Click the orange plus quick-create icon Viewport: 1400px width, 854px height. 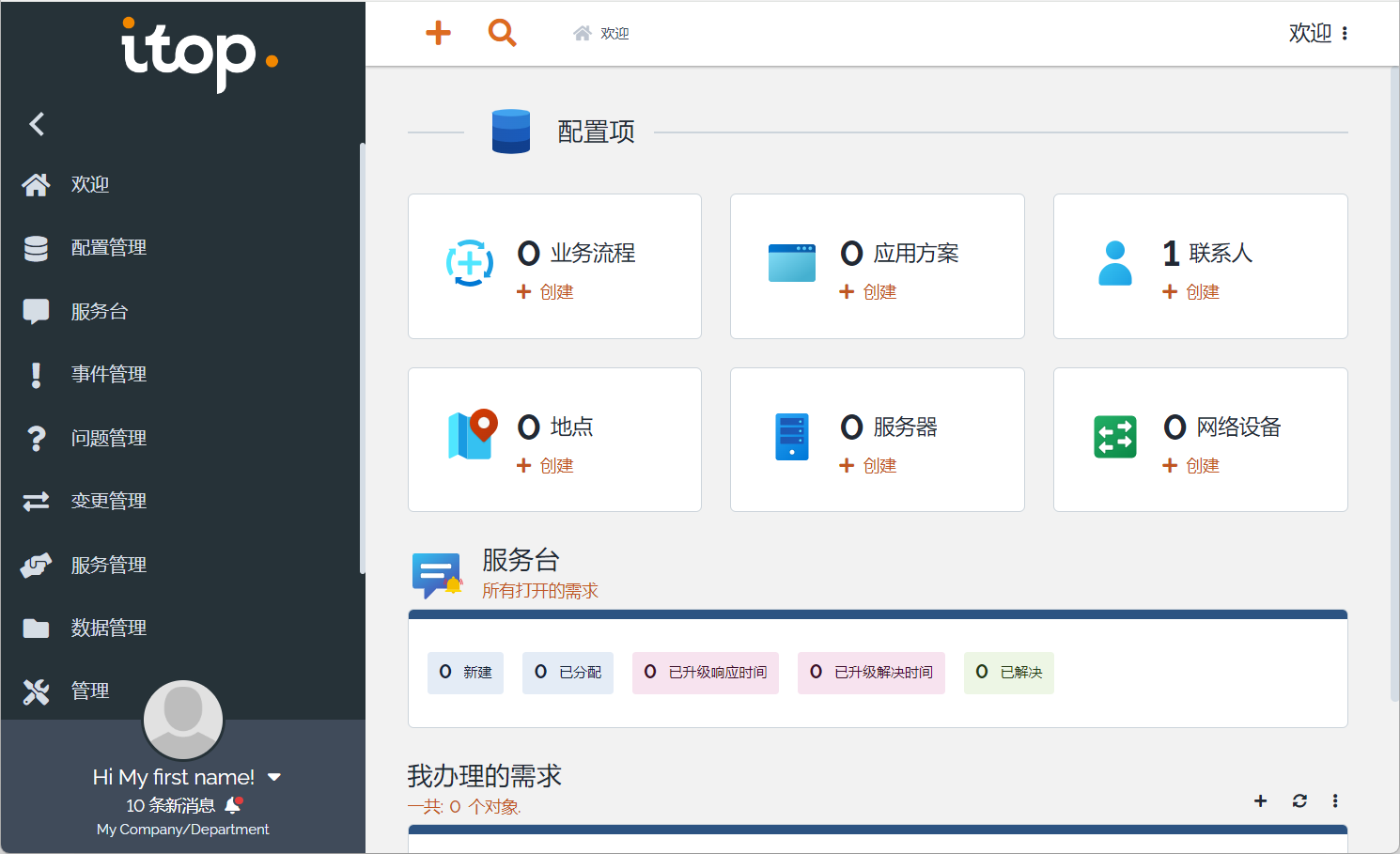click(x=438, y=33)
